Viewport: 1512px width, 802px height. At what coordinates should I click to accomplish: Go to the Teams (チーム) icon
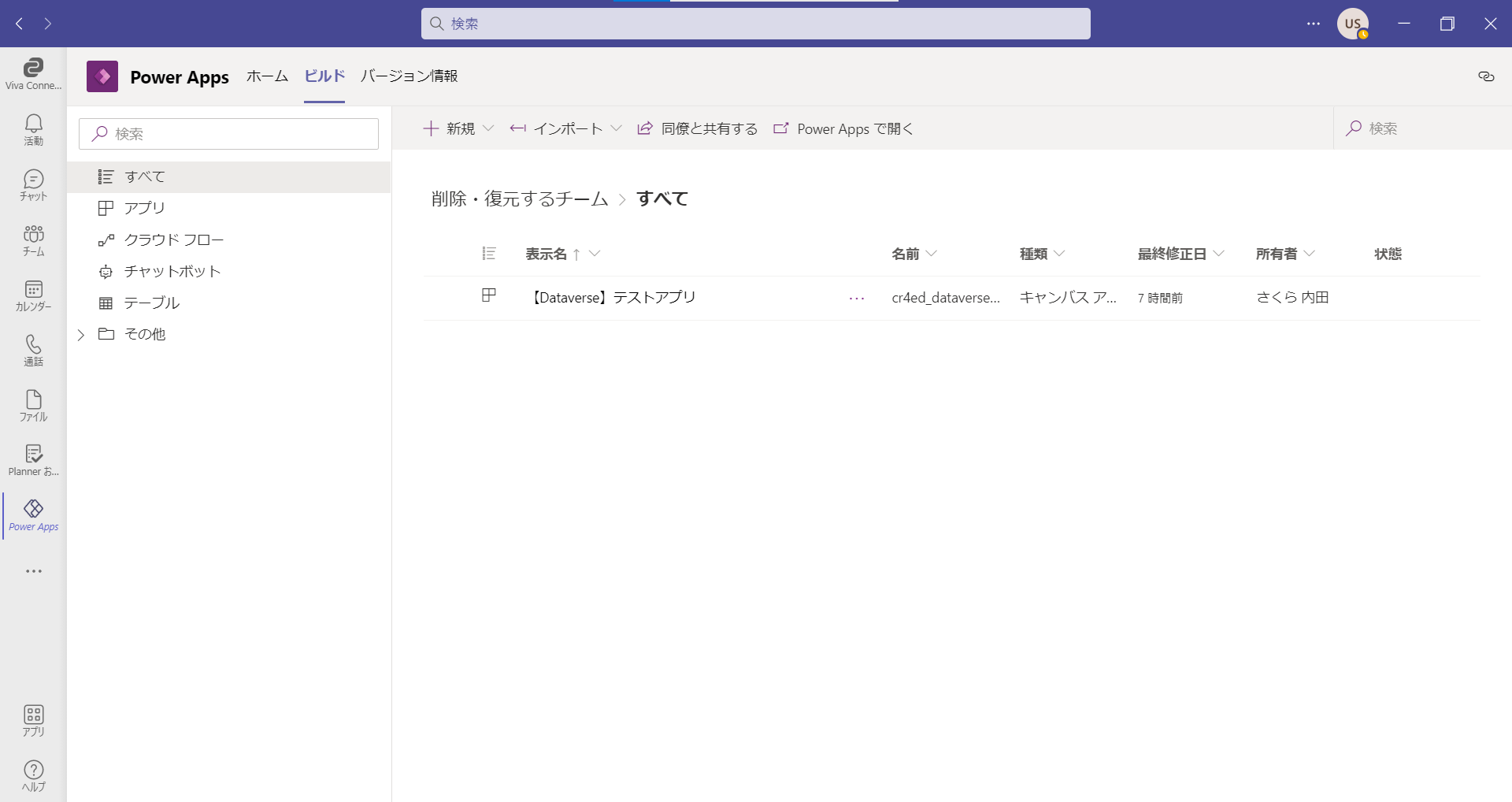[x=33, y=239]
